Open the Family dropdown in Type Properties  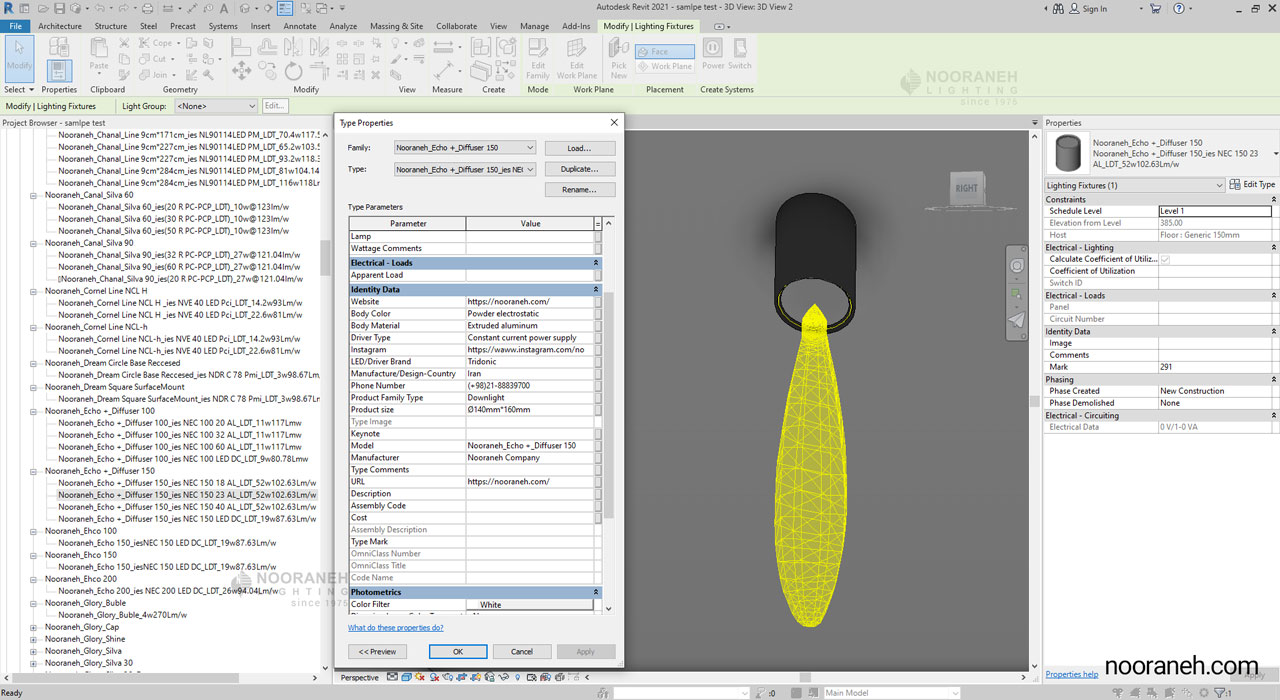465,148
